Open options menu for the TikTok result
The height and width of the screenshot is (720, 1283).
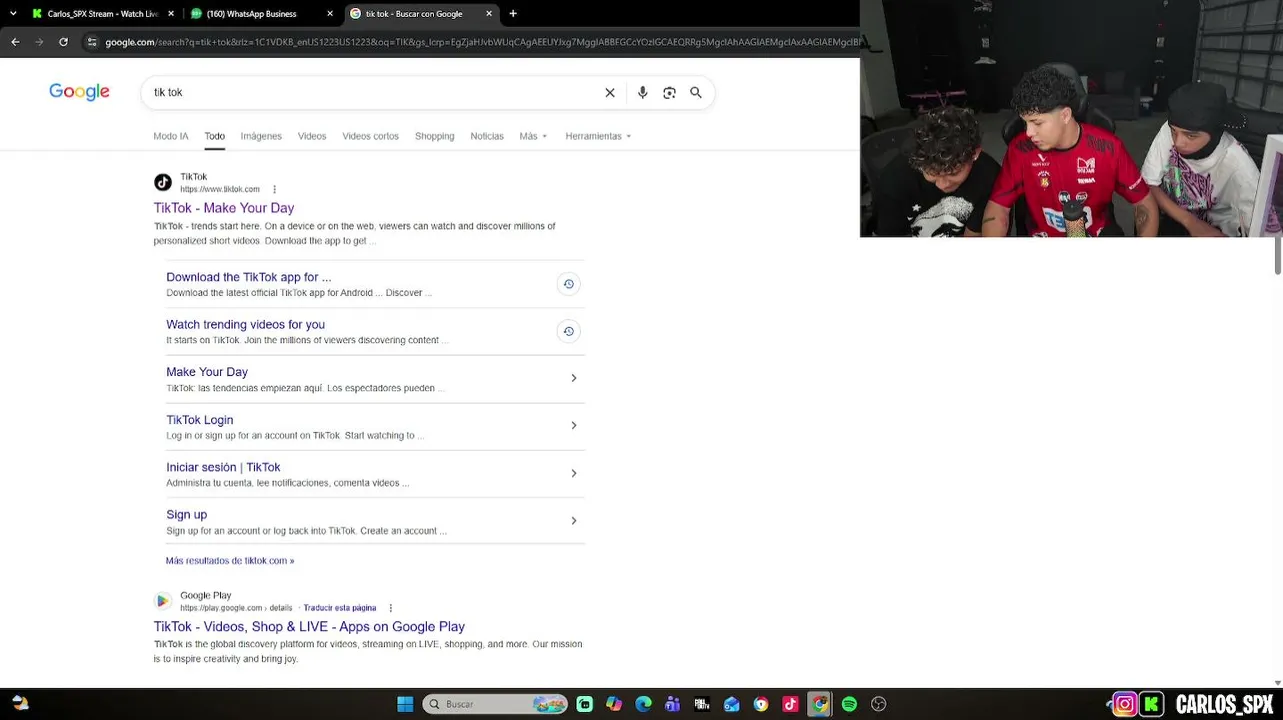pos(274,189)
